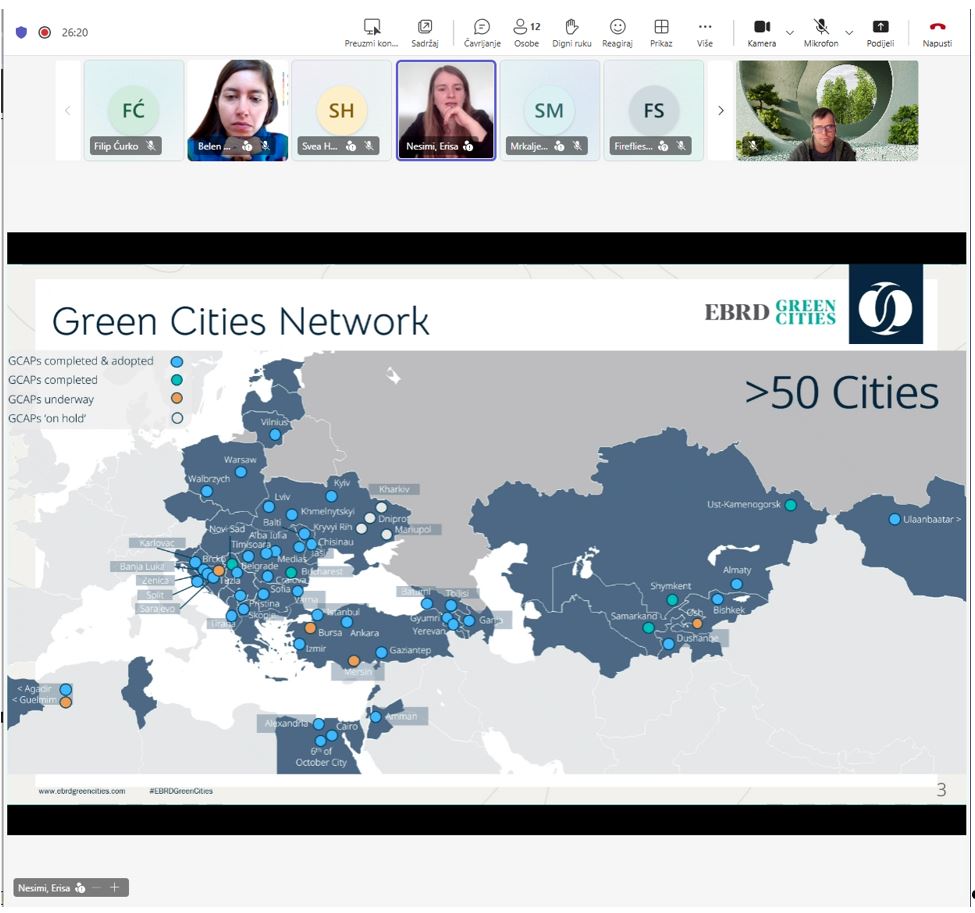Open the Prikaz view menu
Viewport: 975px width, 913px height.
pos(661,32)
